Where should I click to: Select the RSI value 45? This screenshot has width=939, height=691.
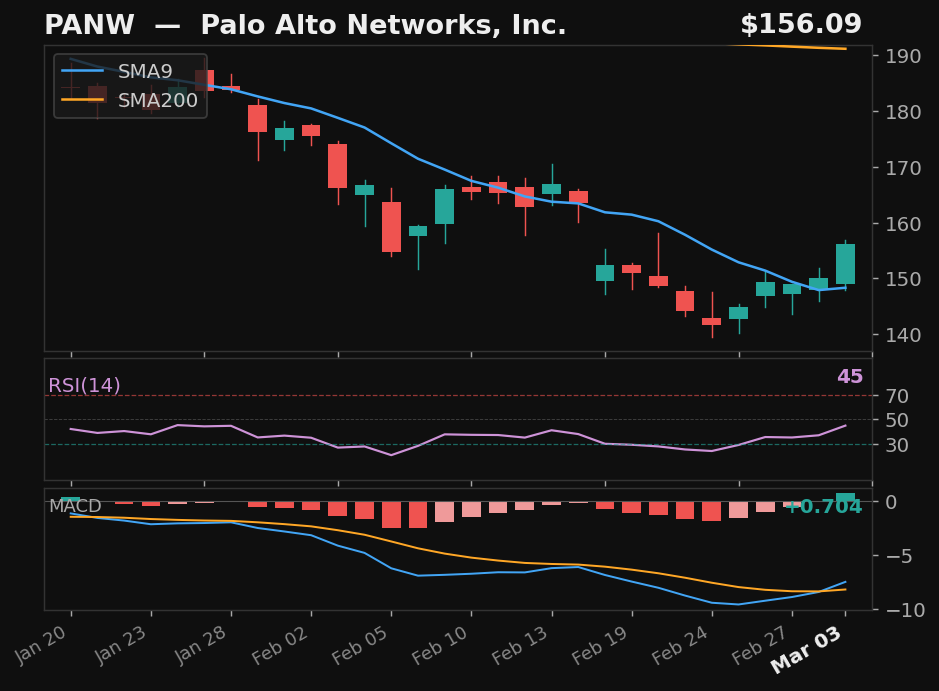[849, 377]
